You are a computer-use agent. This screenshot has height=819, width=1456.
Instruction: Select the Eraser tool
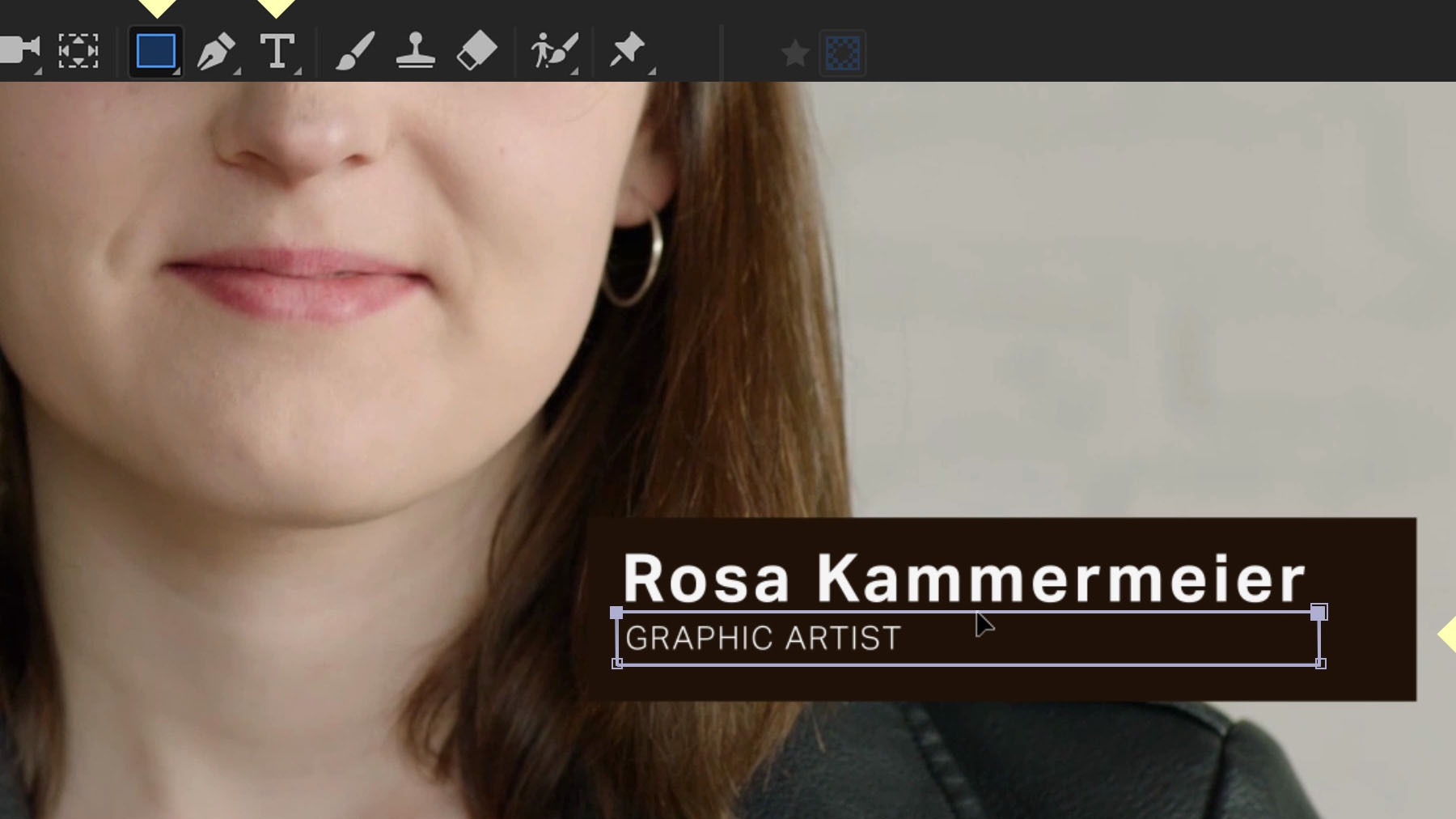[477, 52]
